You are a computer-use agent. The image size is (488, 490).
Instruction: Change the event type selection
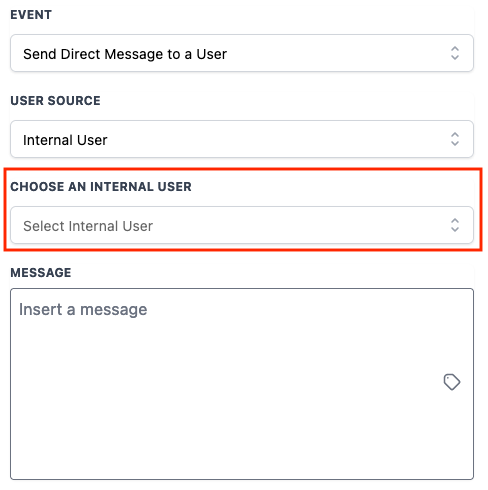[x=242, y=53]
